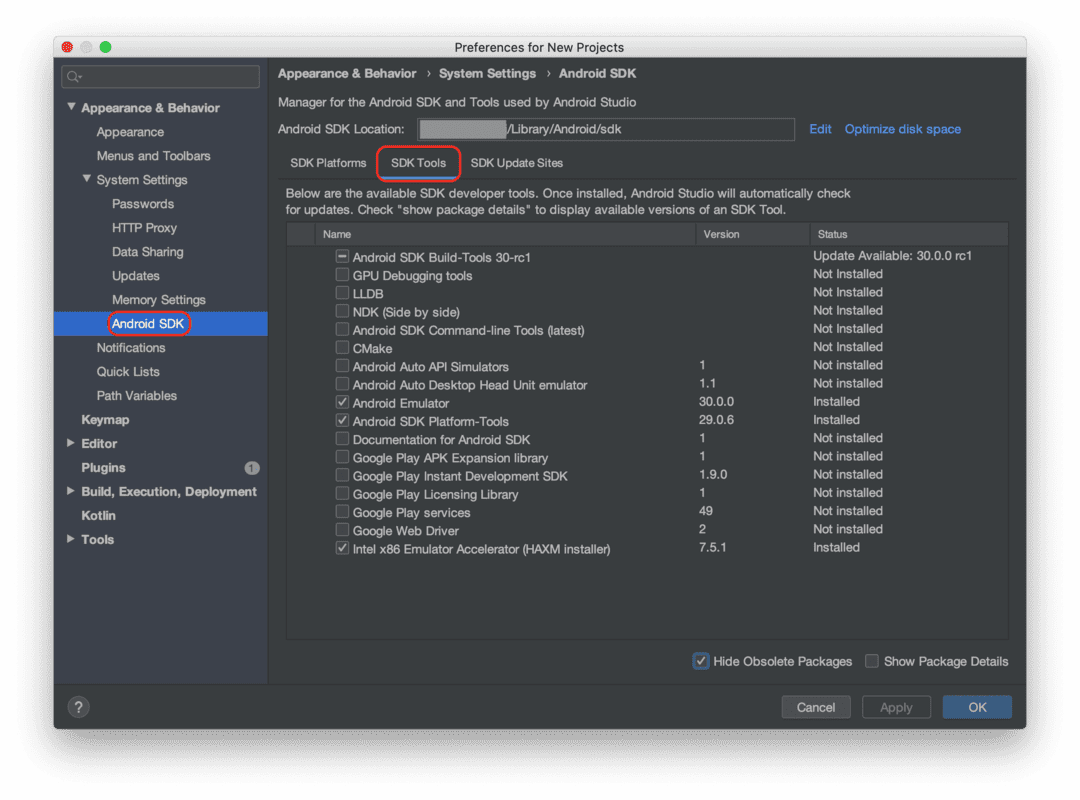The width and height of the screenshot is (1080, 800).
Task: Expand the Tools section
Action: [x=71, y=539]
